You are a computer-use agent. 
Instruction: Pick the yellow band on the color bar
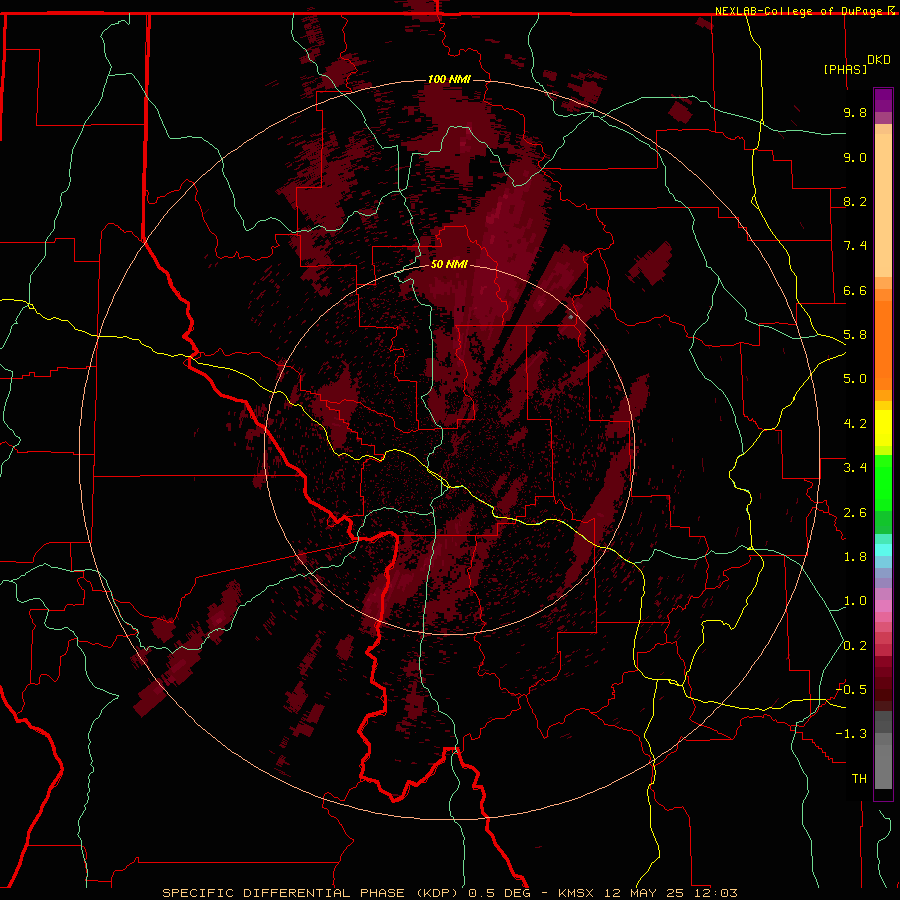click(x=883, y=428)
